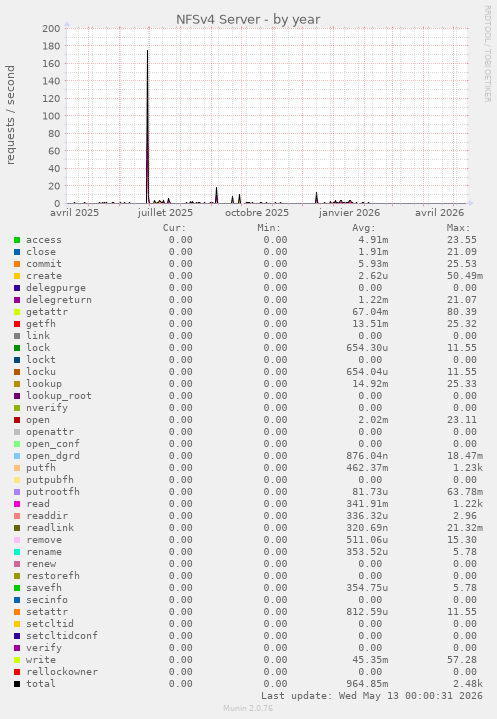Click the "Munin 2.0.76" footer text
Image resolution: width=497 pixels, height=719 pixels.
(248, 708)
